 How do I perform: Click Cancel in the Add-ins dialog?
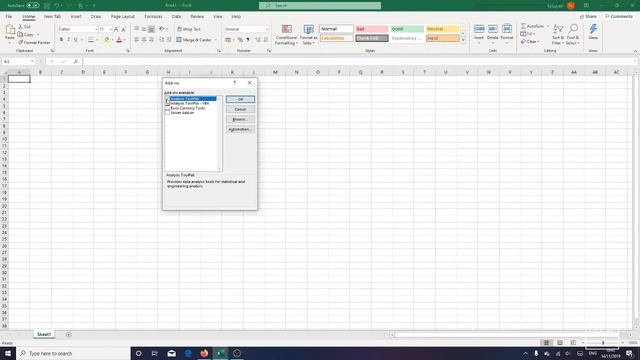tap(240, 109)
